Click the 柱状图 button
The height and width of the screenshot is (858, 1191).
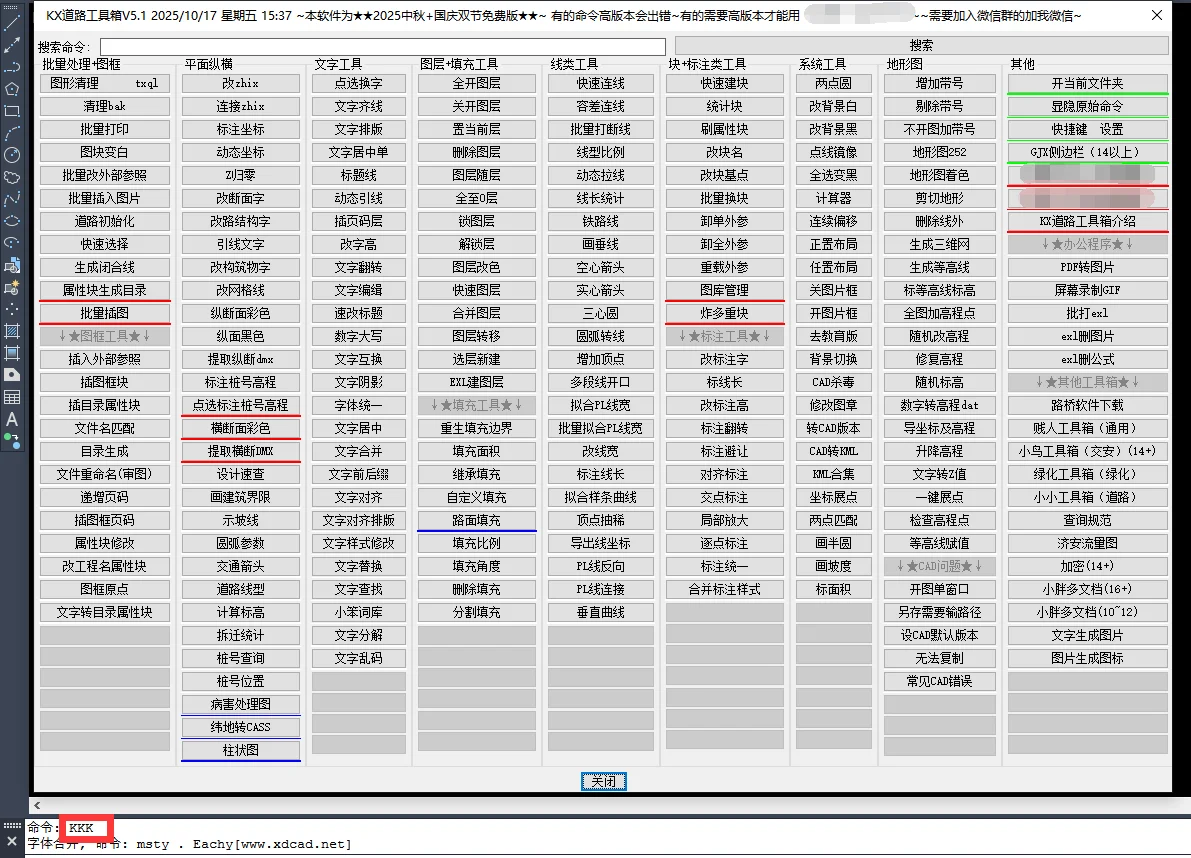pyautogui.click(x=241, y=750)
